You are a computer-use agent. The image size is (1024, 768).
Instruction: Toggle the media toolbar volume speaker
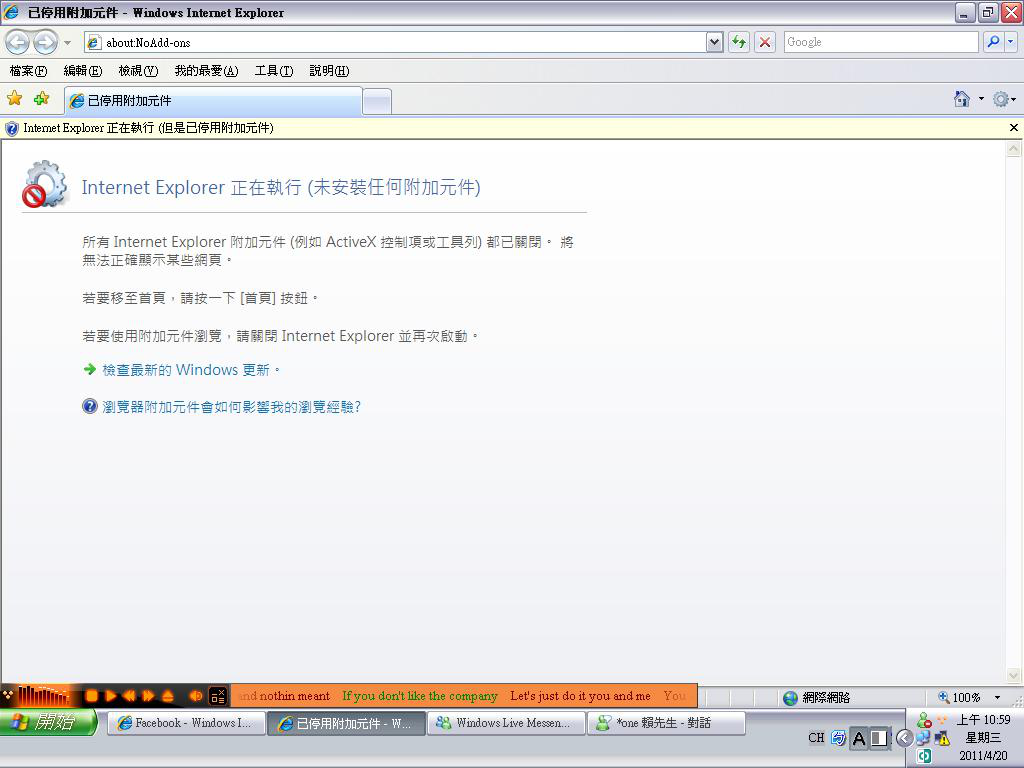[195, 696]
